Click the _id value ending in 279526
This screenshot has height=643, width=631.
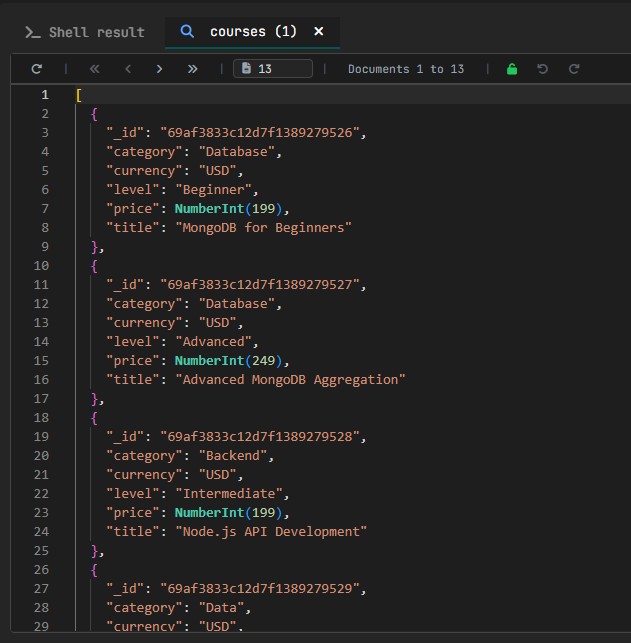point(260,133)
